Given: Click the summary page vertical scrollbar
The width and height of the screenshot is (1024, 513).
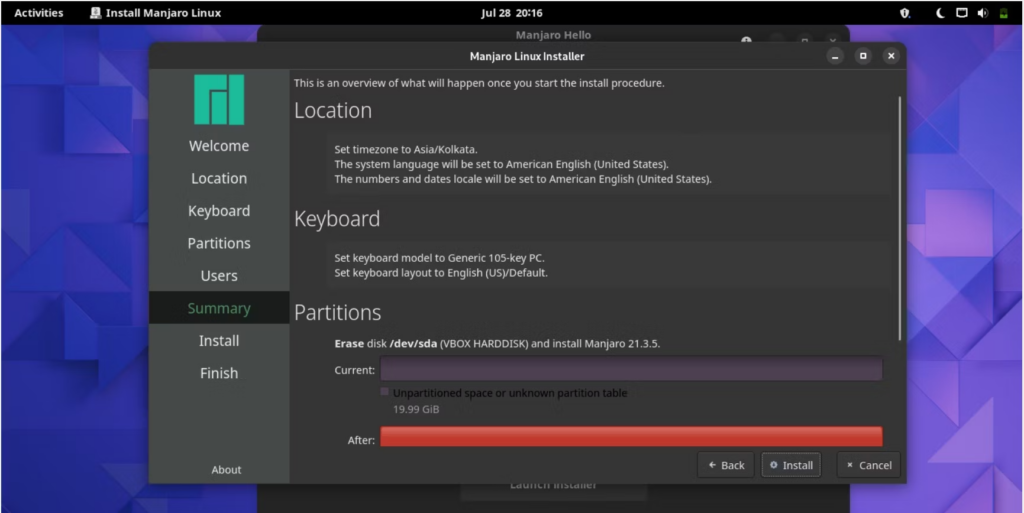Looking at the screenshot, I should pyautogui.click(x=900, y=219).
